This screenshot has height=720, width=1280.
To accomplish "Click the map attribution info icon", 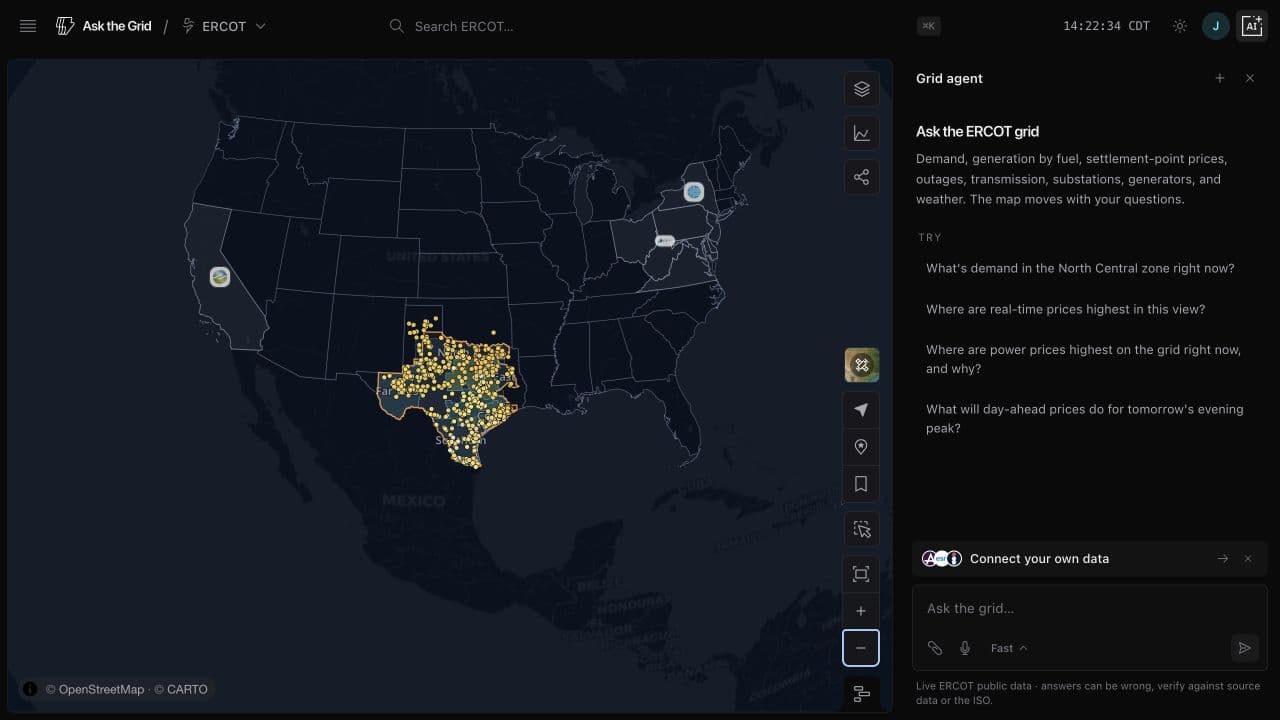I will coord(30,689).
